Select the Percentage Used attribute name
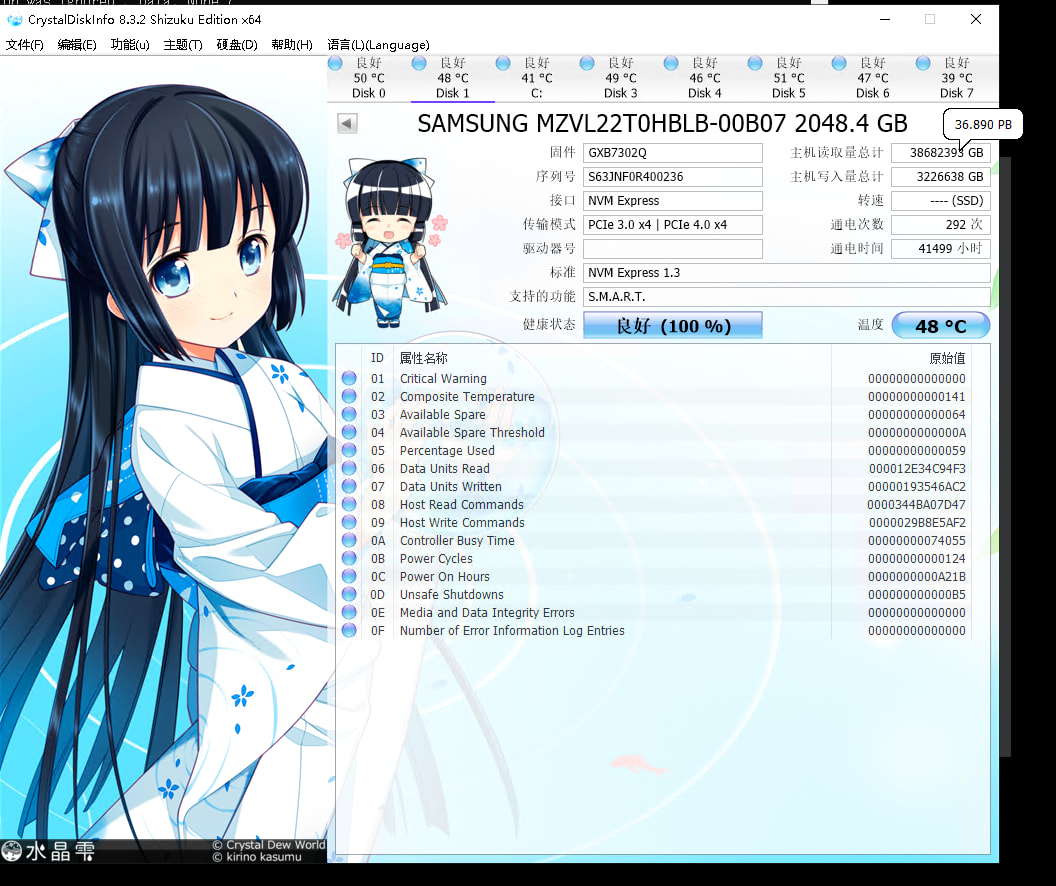1056x886 pixels. tap(447, 450)
